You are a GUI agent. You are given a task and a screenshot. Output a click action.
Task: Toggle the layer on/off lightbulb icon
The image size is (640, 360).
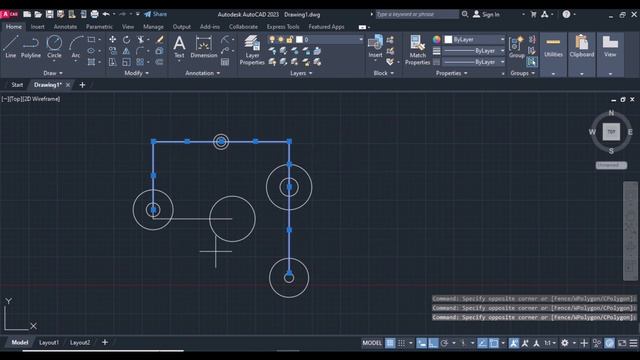(x=272, y=40)
